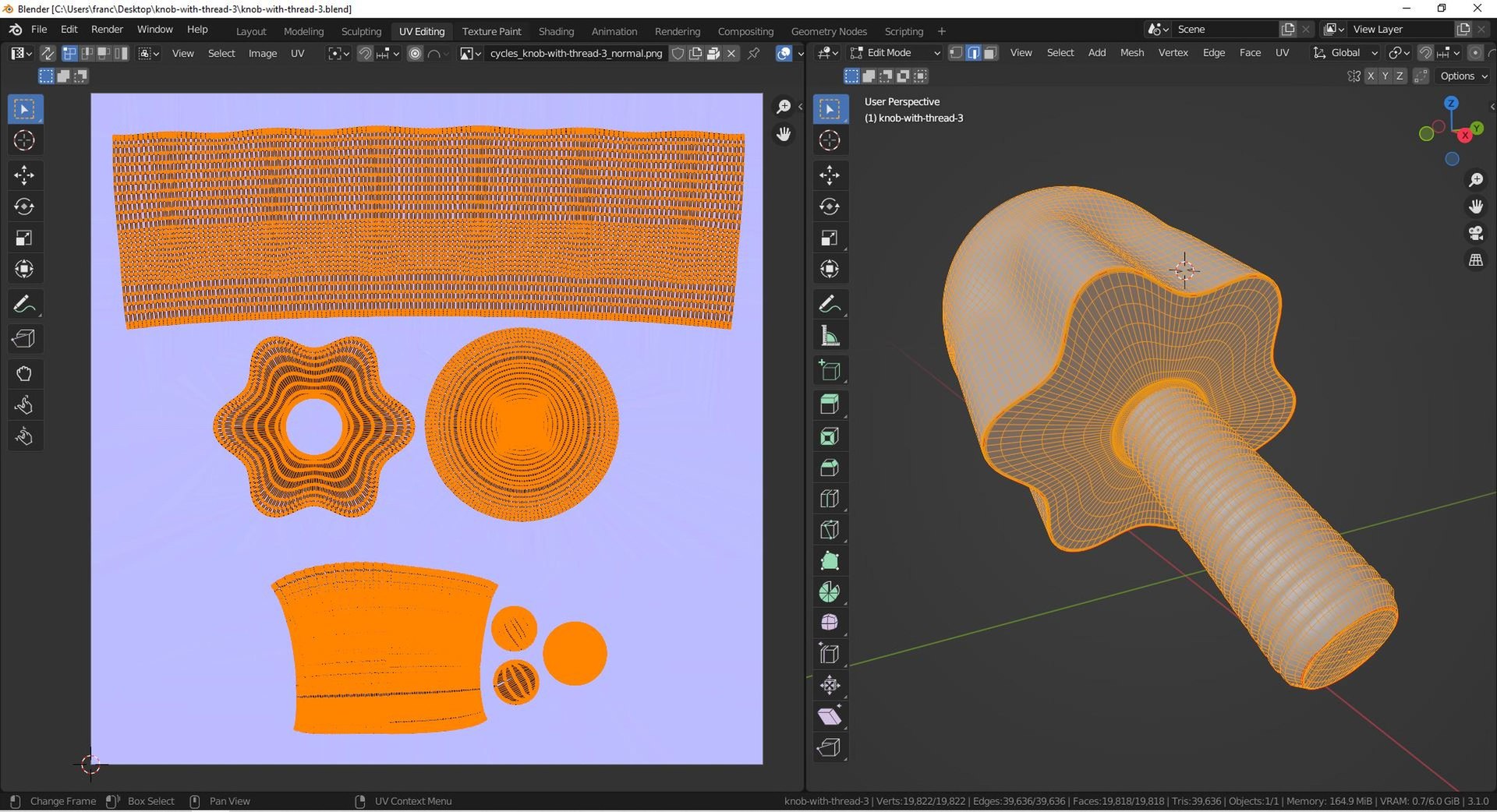
Task: Open the UV editor overlays dropdown arrow
Action: (x=800, y=53)
